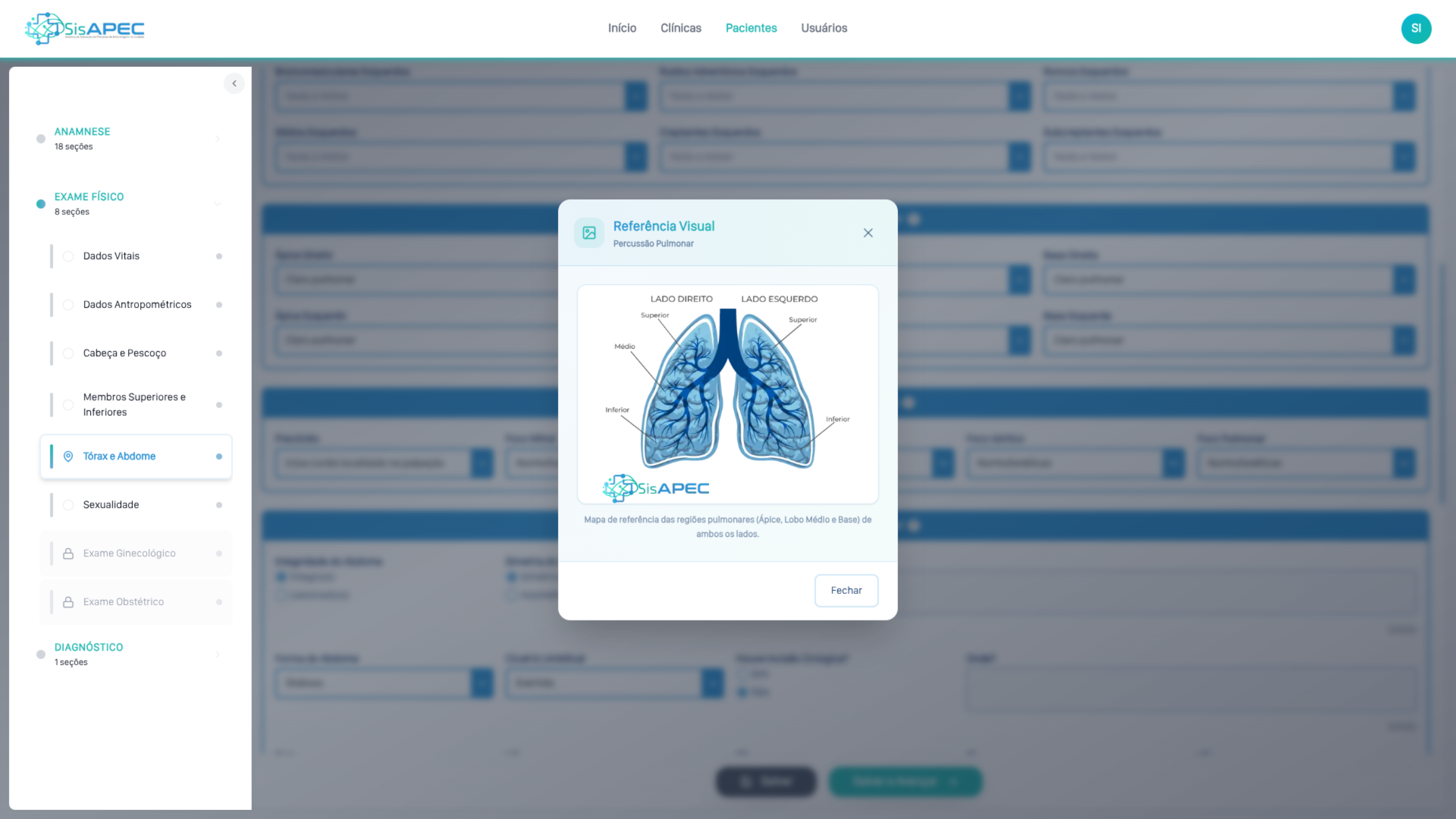Open the lung diagram reference image
This screenshot has height=819, width=1456.
(x=728, y=394)
